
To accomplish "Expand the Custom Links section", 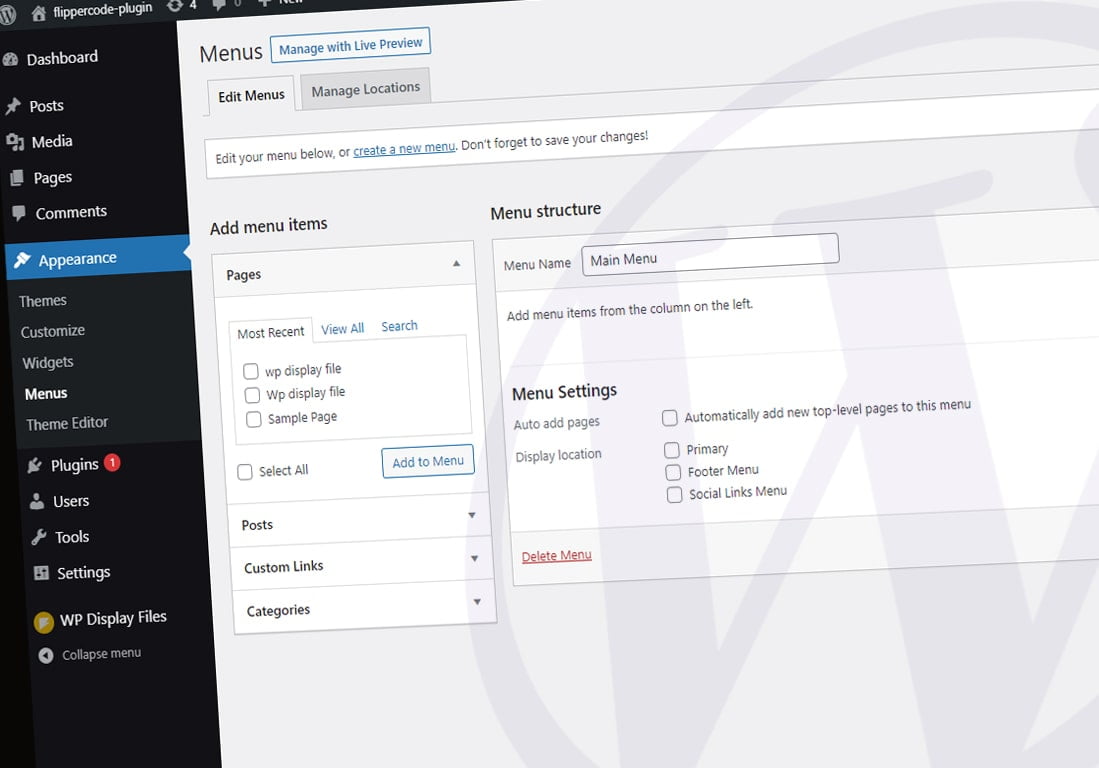I will [474, 560].
